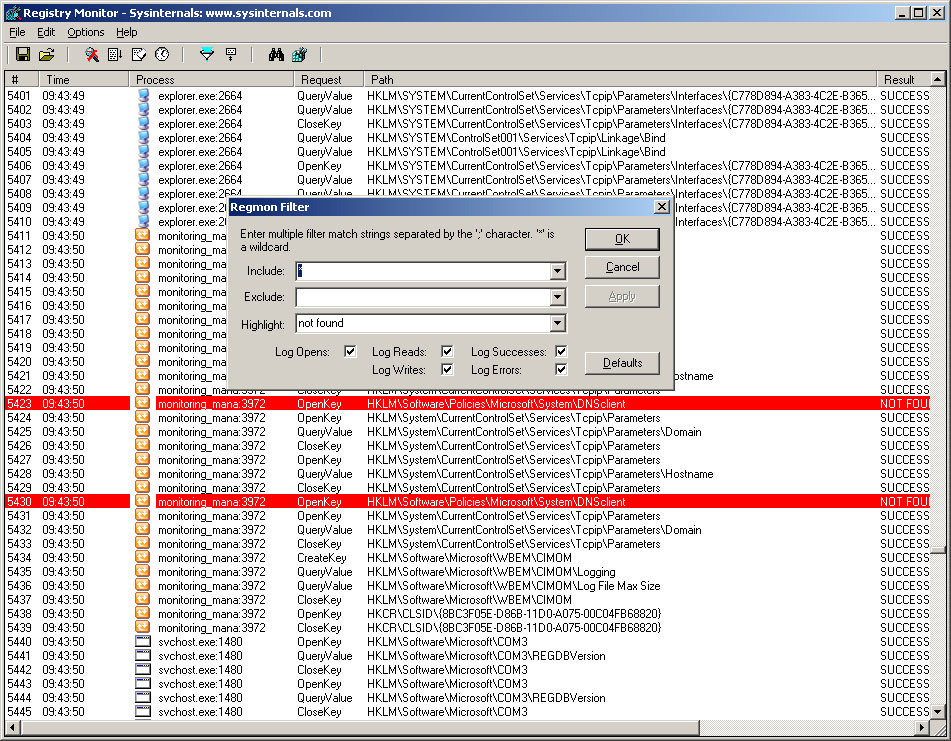951x741 pixels.
Task: Click Cancel in the Regmon Filter dialog
Action: [622, 267]
